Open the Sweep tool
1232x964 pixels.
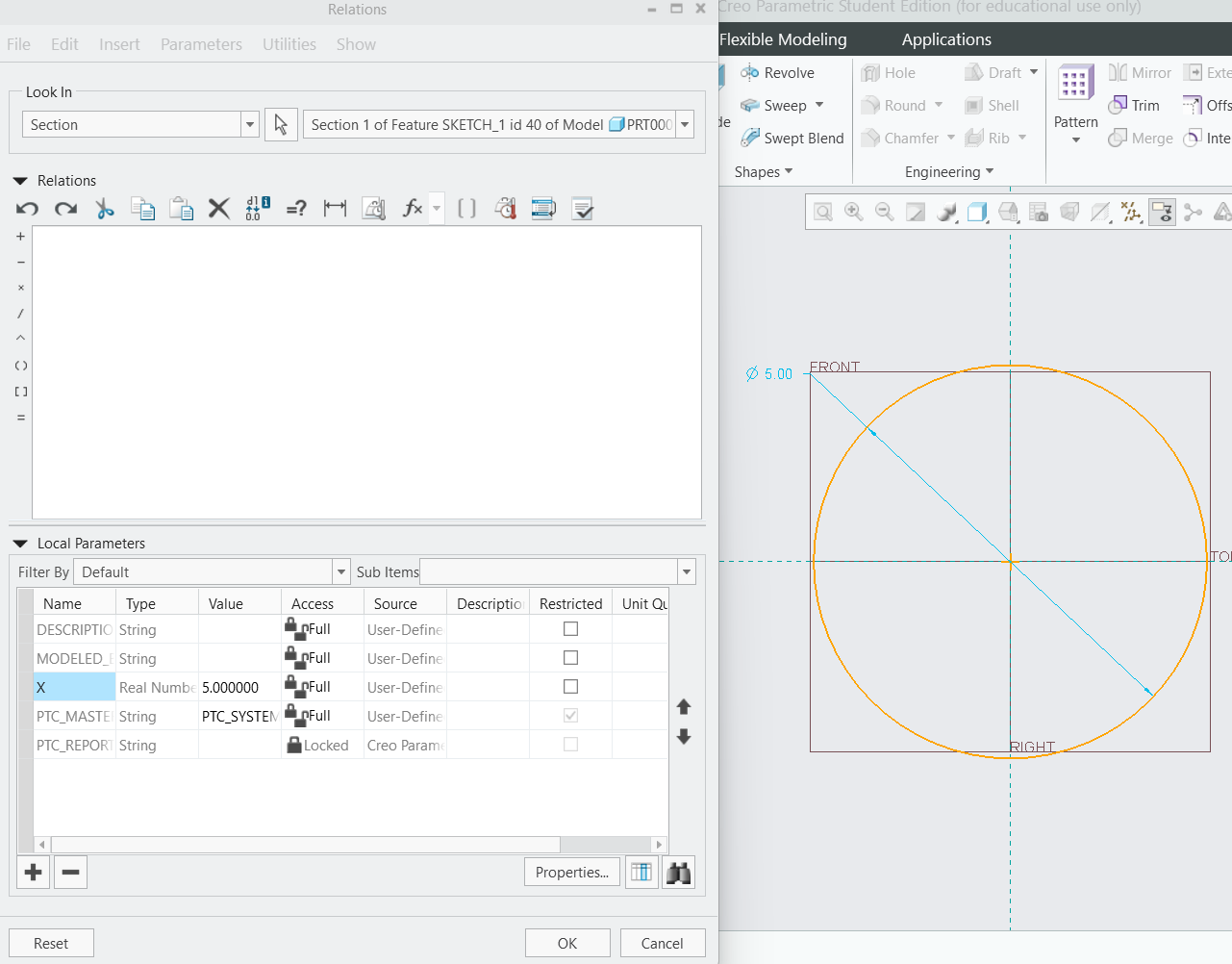coord(779,105)
